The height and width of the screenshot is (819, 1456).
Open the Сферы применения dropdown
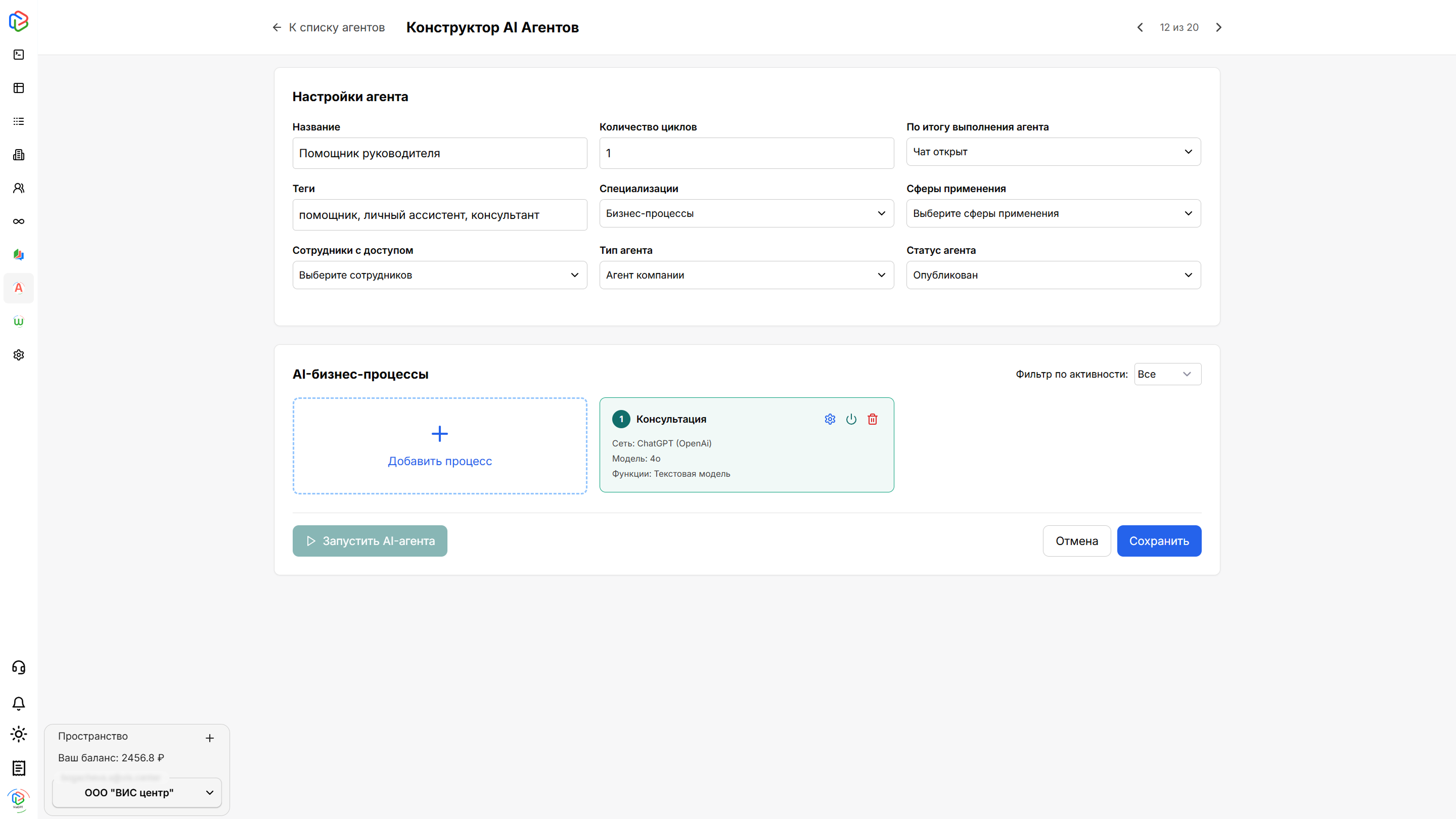point(1053,213)
